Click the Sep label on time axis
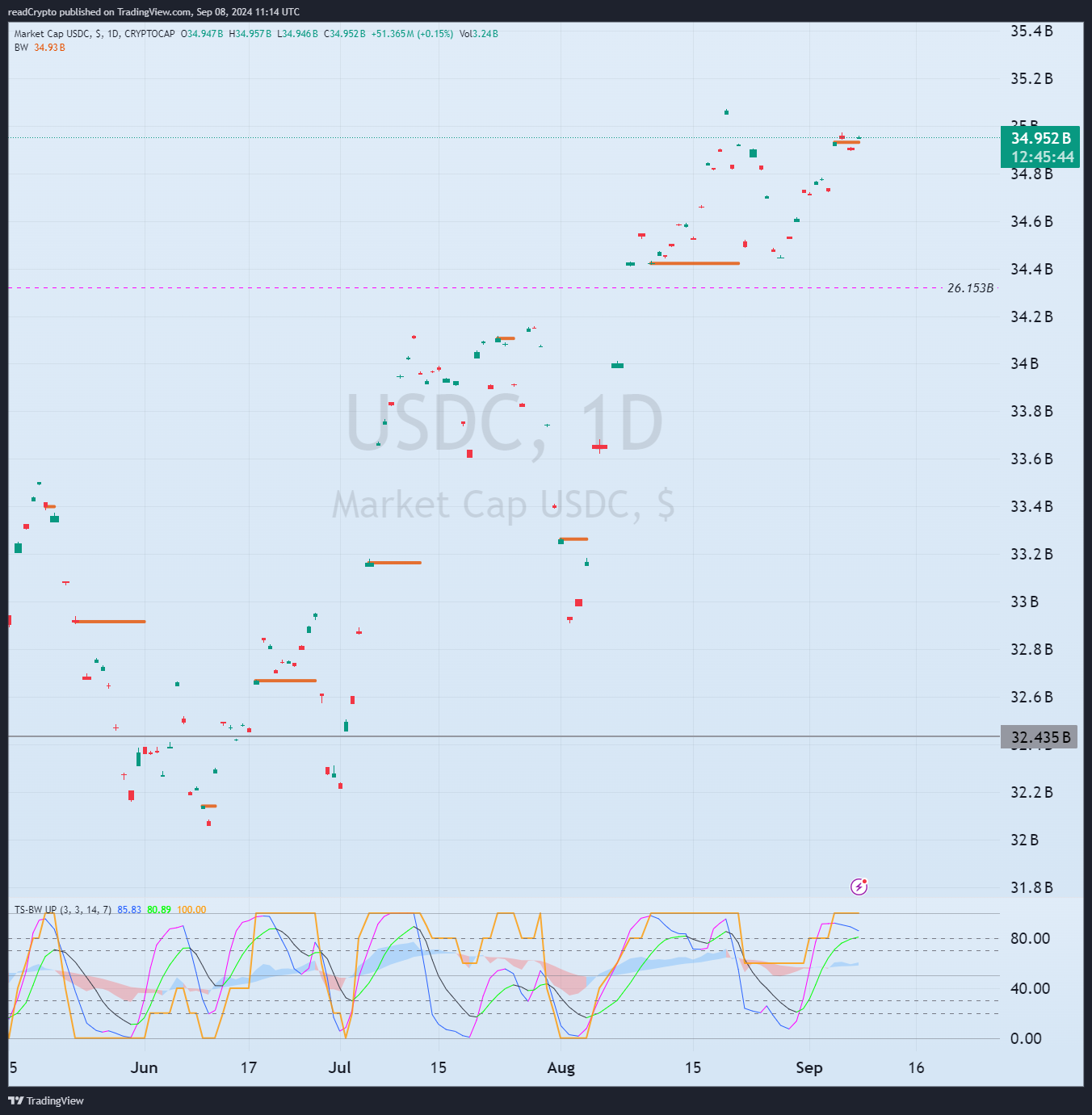Image resolution: width=1092 pixels, height=1115 pixels. coord(808,1068)
